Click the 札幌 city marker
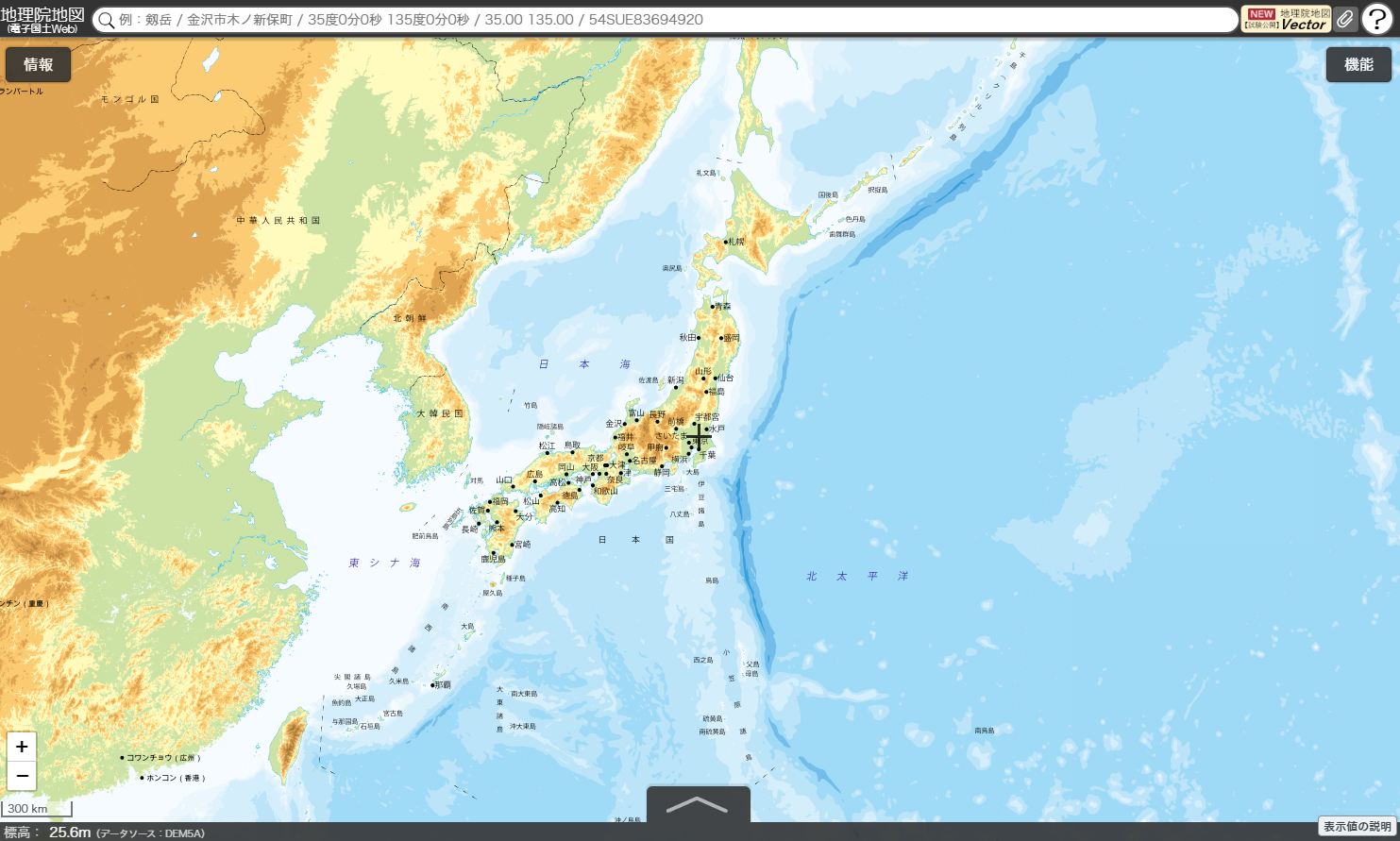The height and width of the screenshot is (841, 1400). (x=726, y=243)
